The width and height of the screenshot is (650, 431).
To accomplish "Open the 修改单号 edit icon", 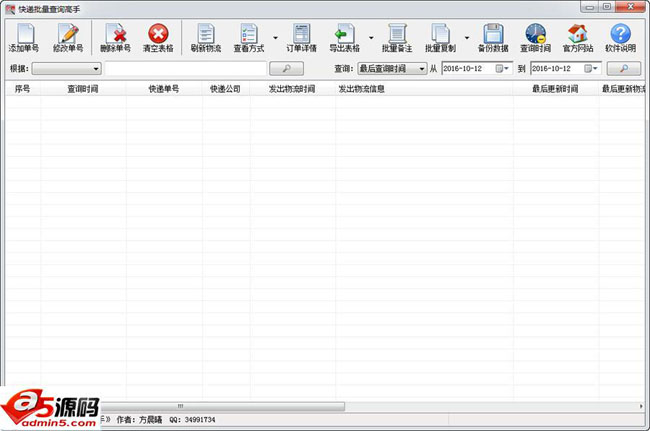I will [68, 38].
